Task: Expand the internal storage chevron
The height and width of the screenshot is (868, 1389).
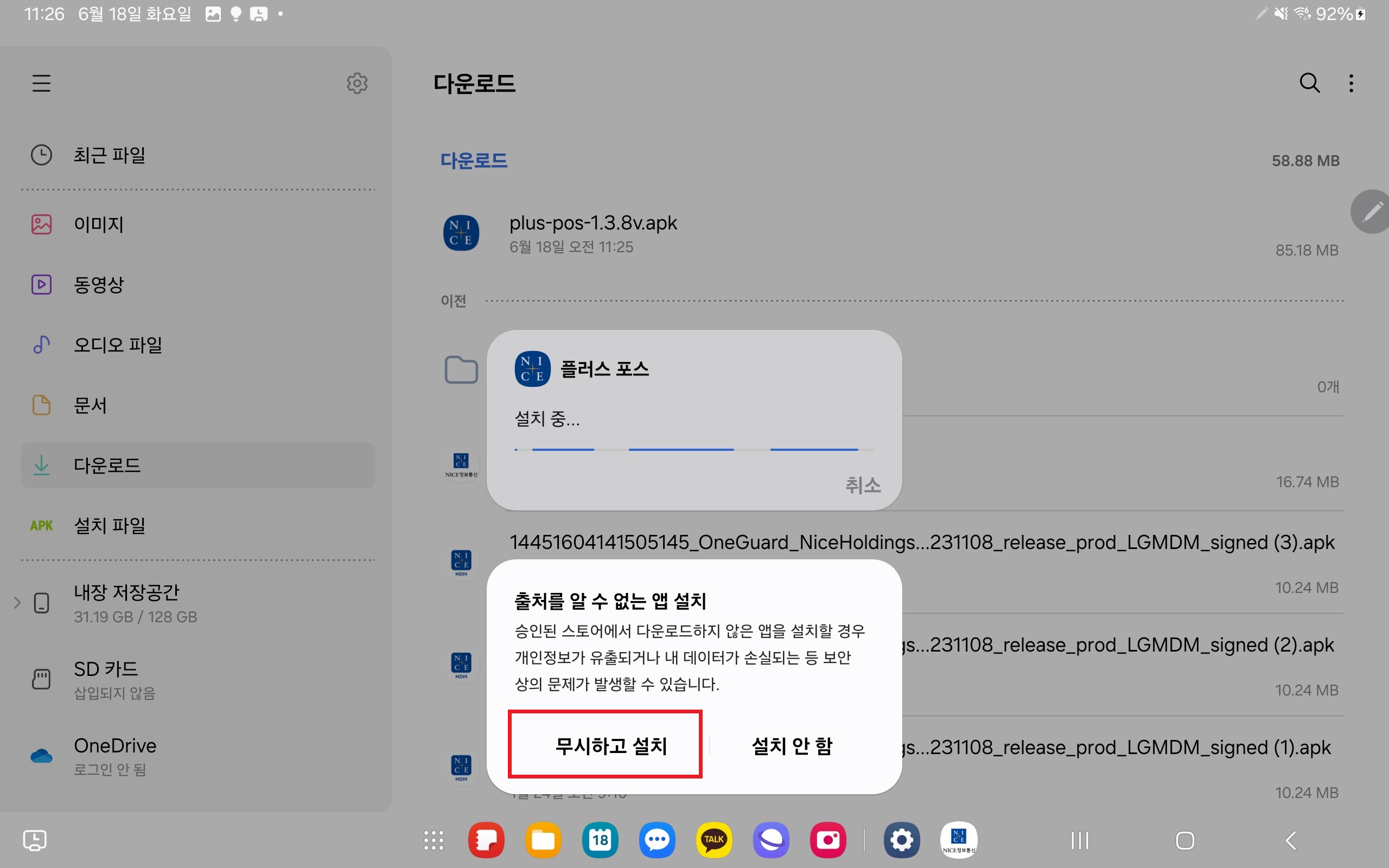Action: 17,602
